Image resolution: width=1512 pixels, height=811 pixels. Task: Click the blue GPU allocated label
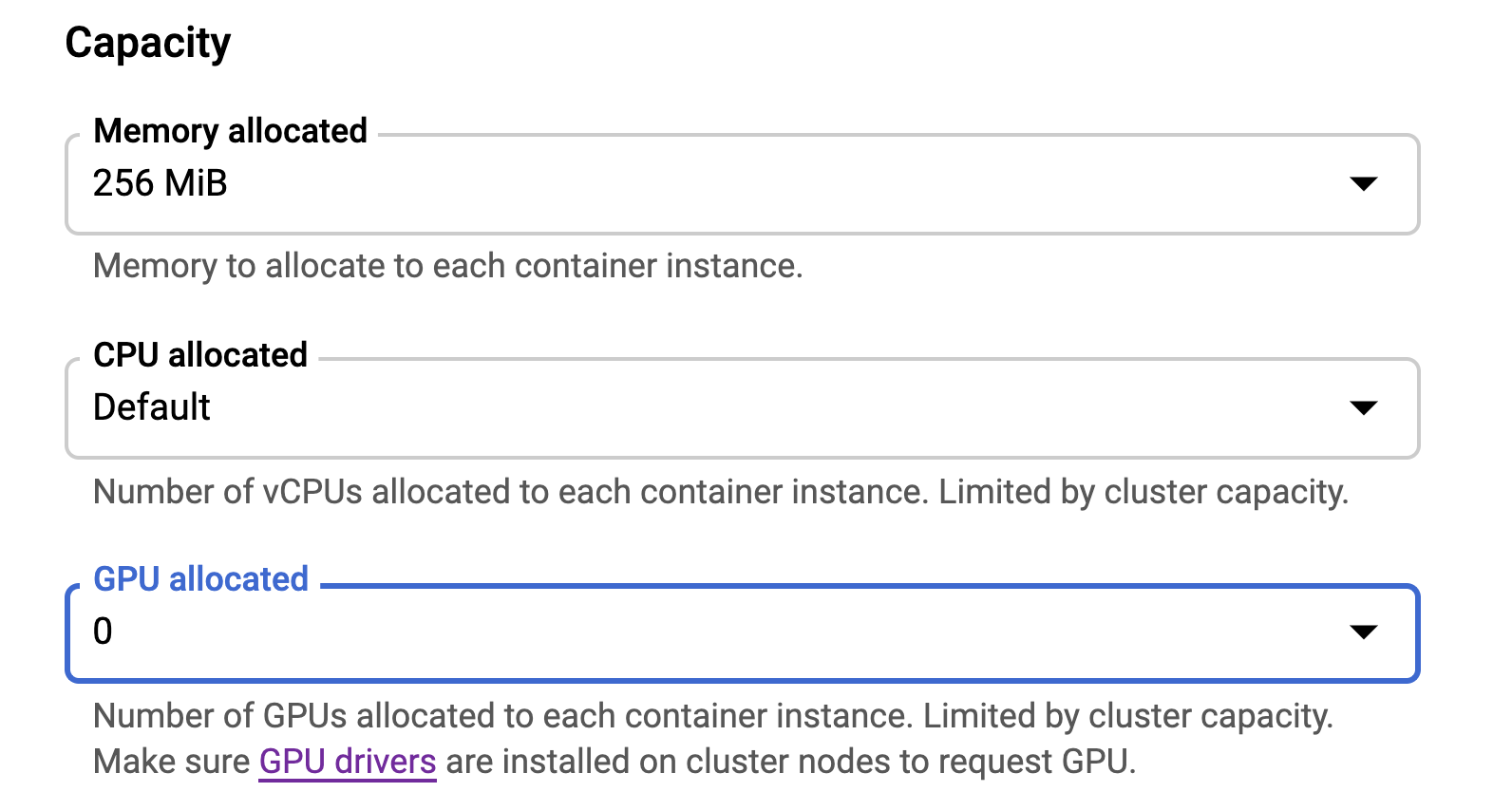(201, 579)
